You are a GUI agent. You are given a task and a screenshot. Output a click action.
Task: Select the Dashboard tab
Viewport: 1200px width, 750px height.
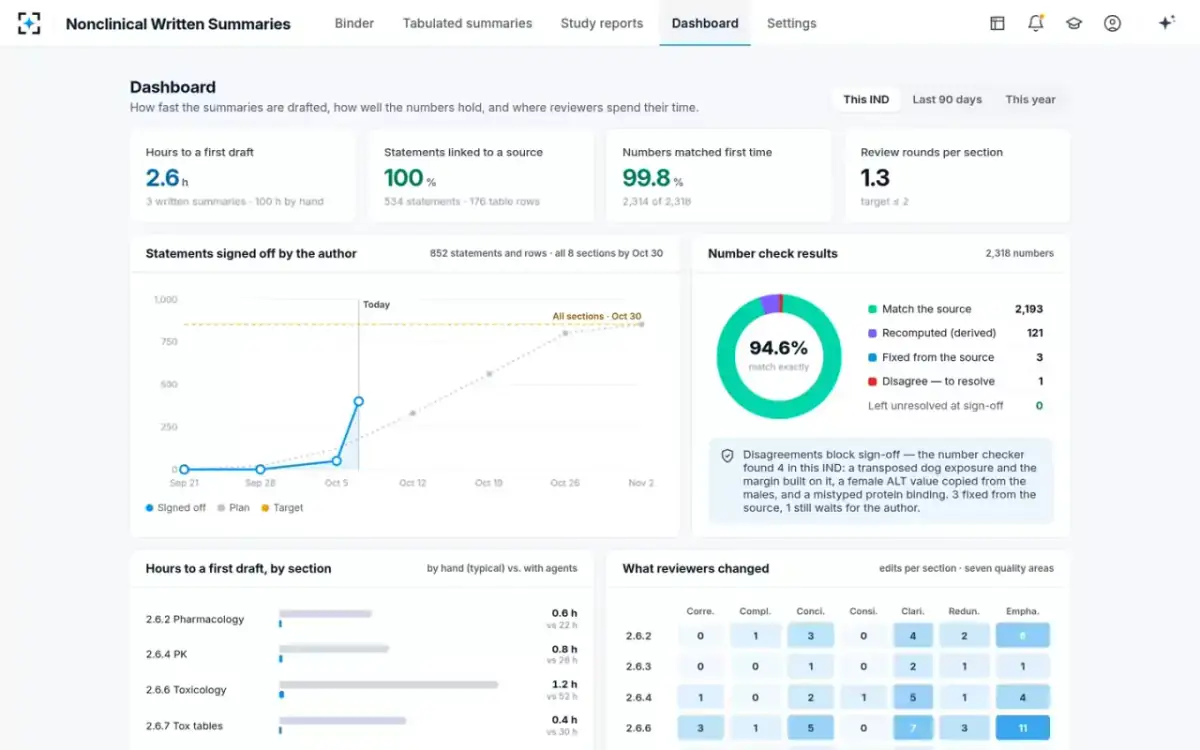coord(705,23)
